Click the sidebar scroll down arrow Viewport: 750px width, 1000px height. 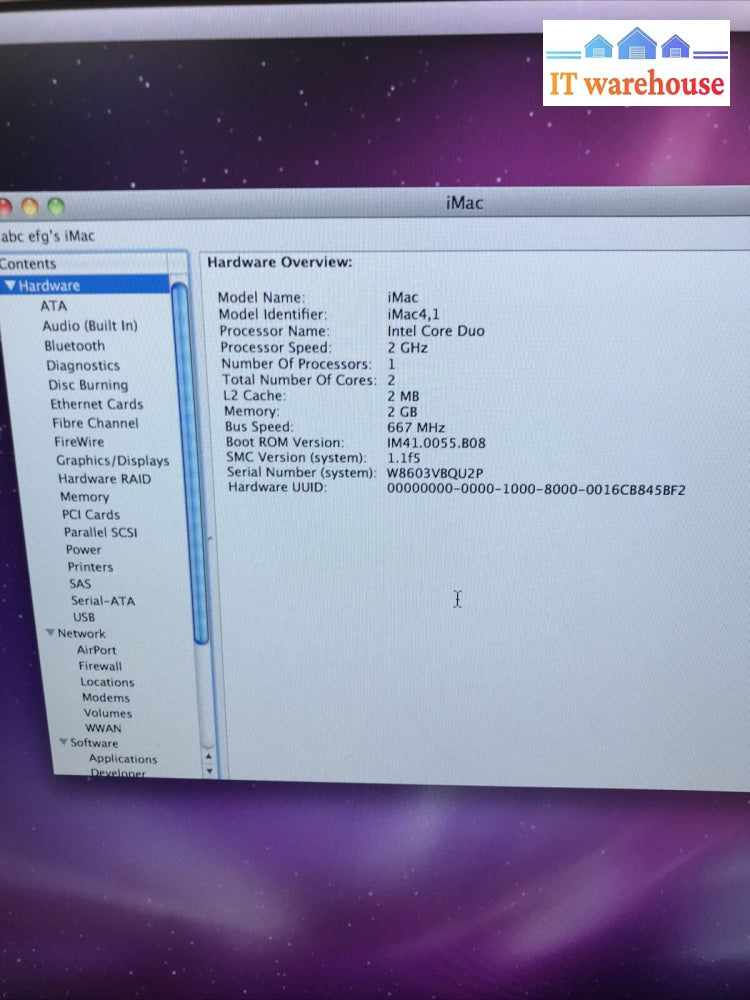(x=208, y=771)
